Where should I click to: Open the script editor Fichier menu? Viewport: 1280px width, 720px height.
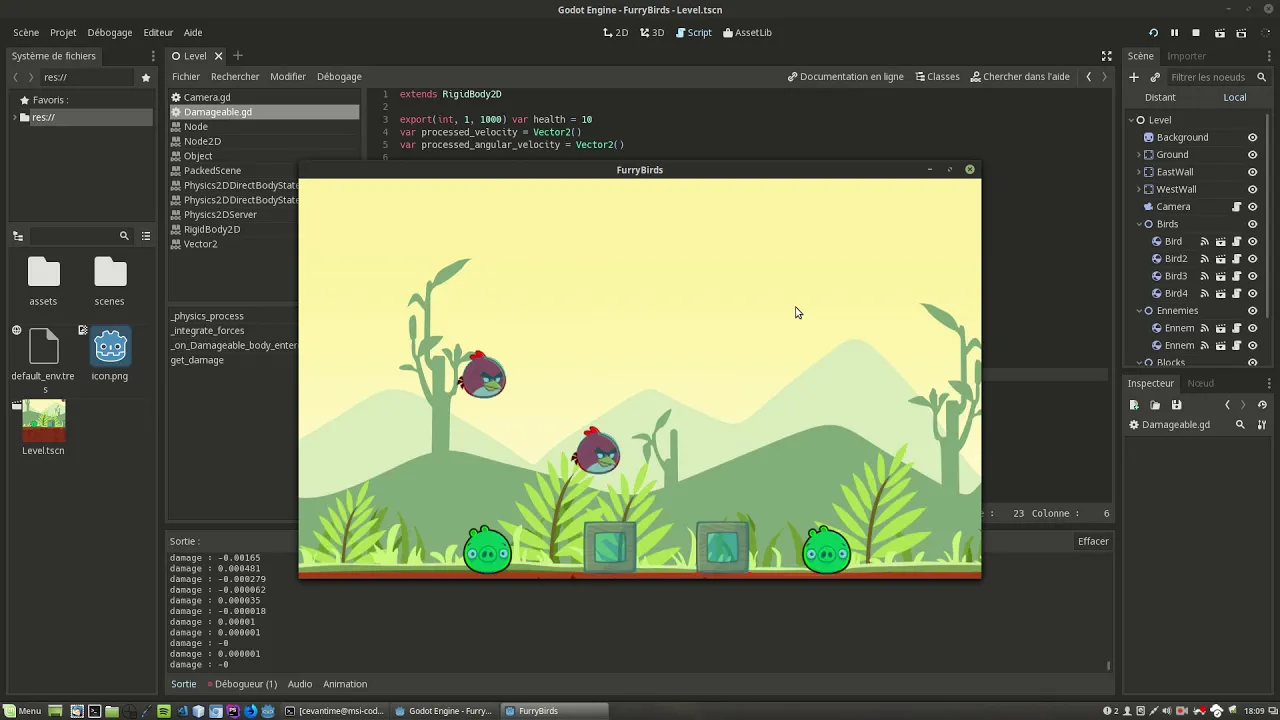tap(186, 77)
